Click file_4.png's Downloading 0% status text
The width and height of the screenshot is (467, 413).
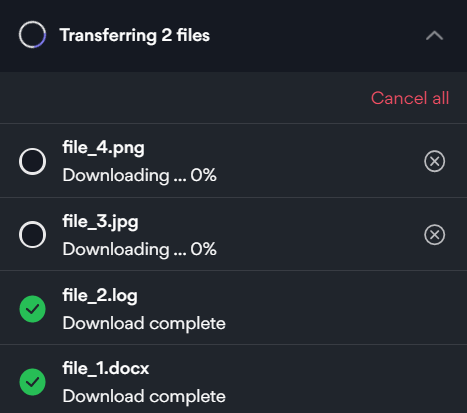(x=139, y=175)
